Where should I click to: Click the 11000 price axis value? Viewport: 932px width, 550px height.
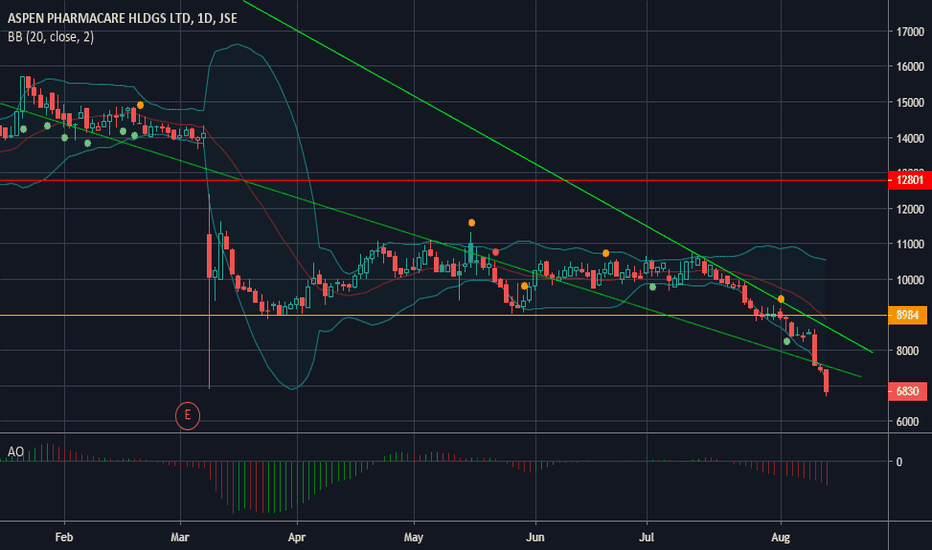(910, 244)
